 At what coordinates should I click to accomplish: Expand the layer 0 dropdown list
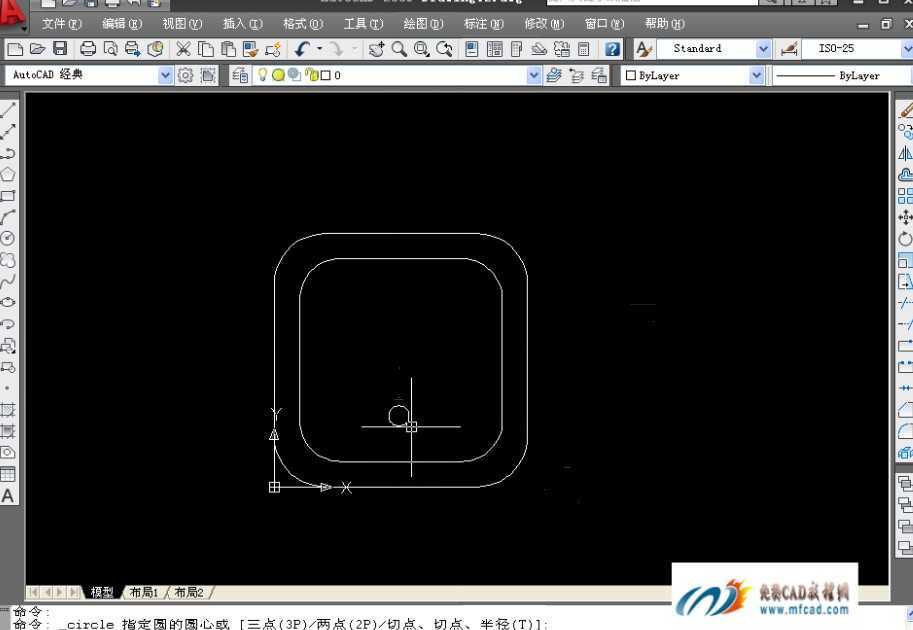pyautogui.click(x=534, y=75)
